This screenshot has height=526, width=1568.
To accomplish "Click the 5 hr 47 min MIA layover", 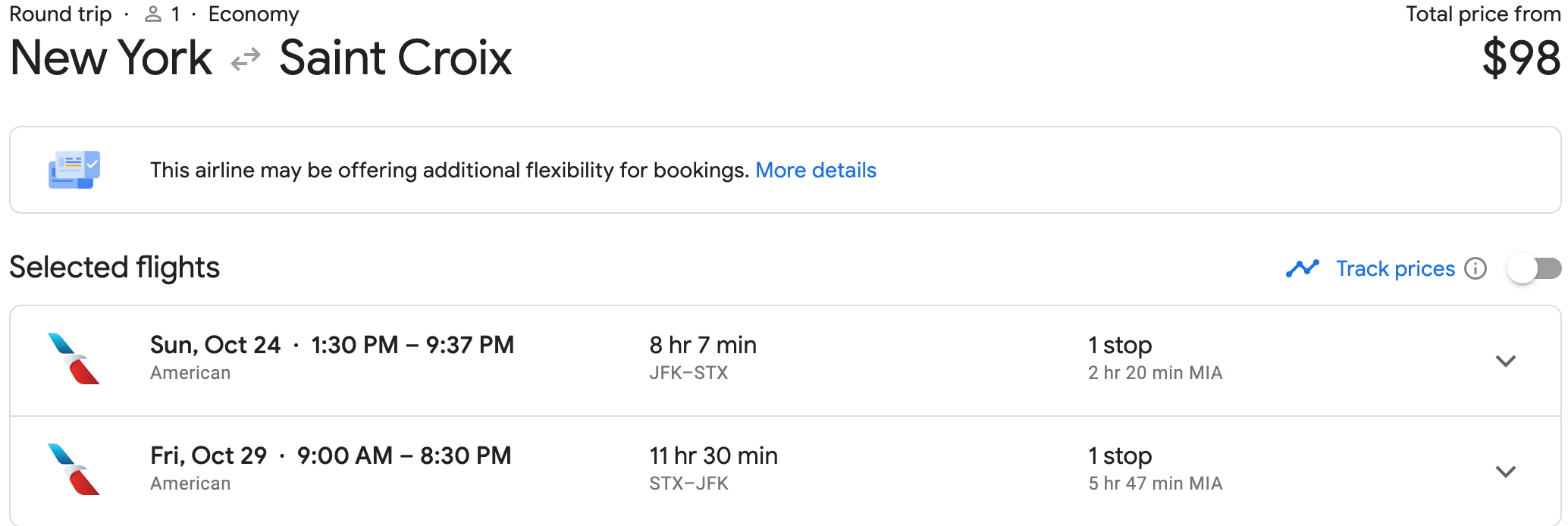I will click(1156, 483).
